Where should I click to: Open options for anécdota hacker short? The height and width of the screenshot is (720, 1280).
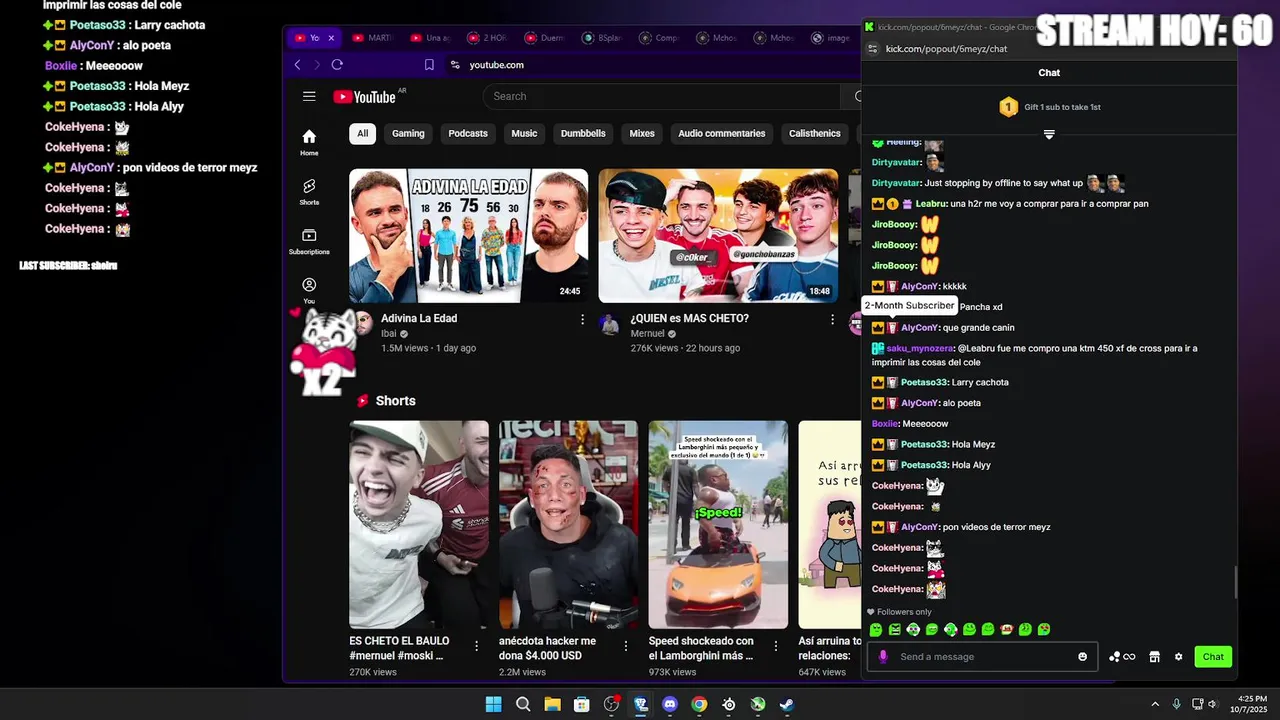pos(626,646)
